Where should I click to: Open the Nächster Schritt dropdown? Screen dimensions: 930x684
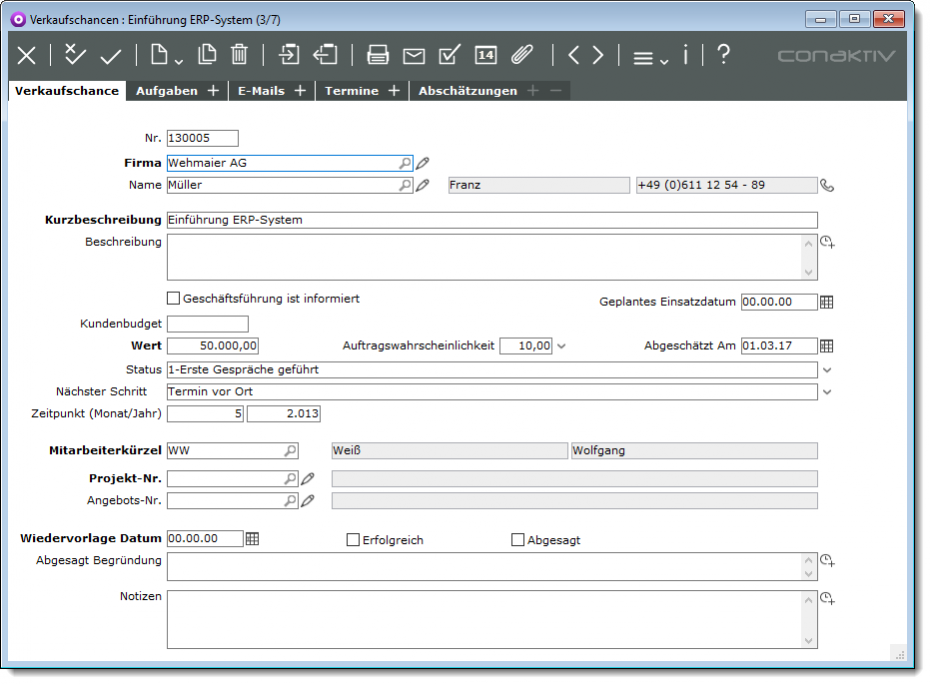pyautogui.click(x=826, y=392)
